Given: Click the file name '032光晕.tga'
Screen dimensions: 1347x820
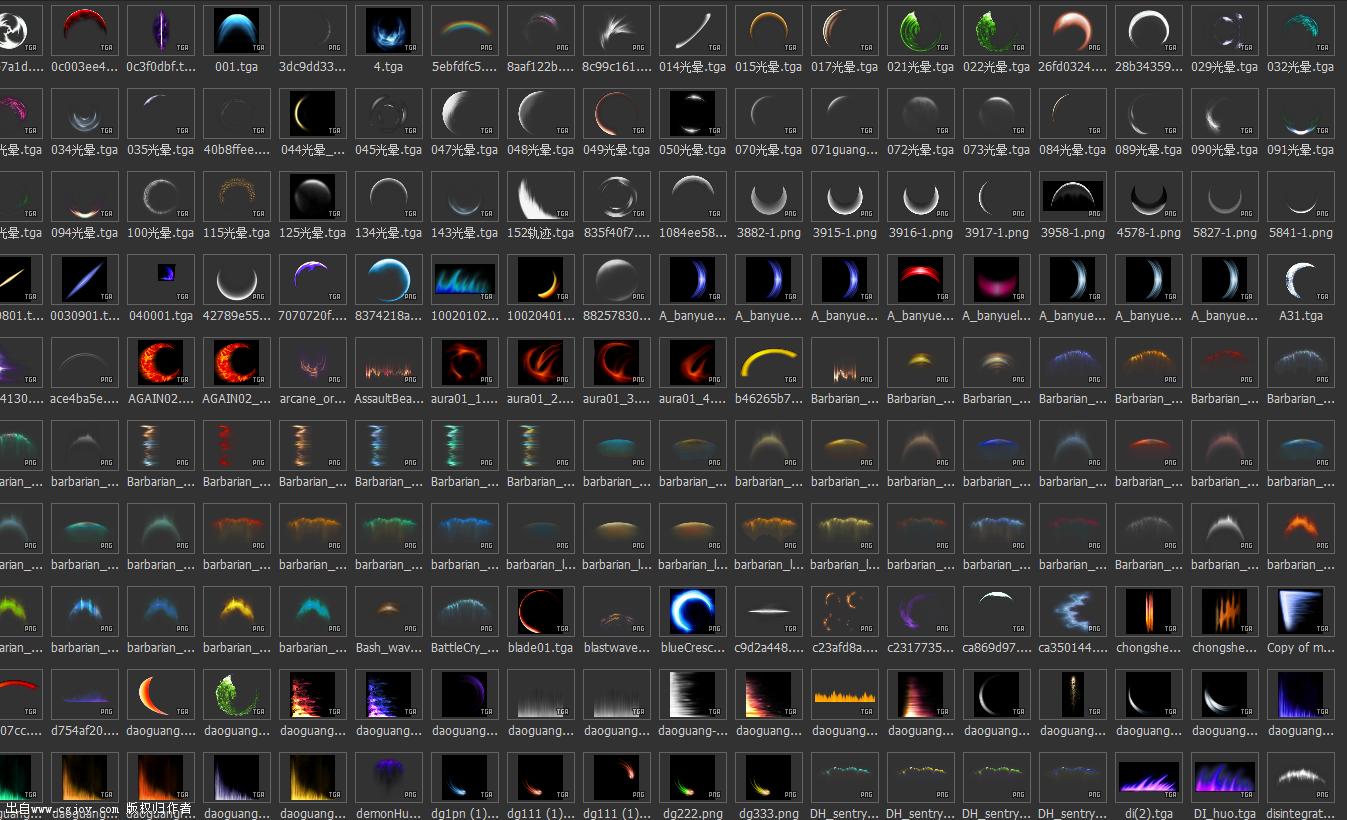Looking at the screenshot, I should tap(1301, 67).
